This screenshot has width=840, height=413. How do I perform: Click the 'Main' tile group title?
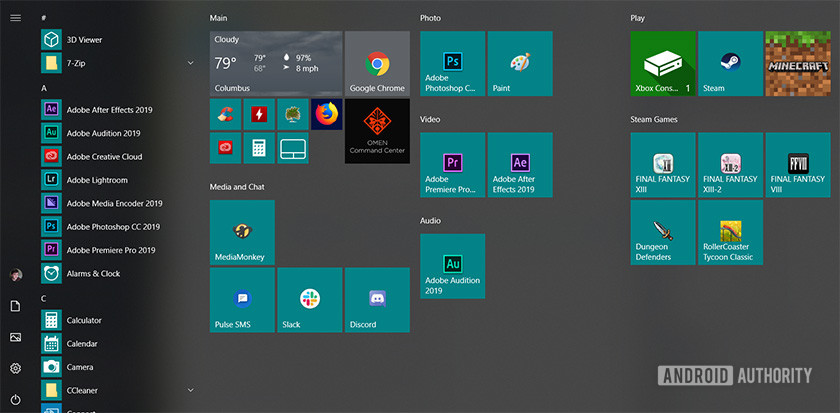(x=218, y=18)
